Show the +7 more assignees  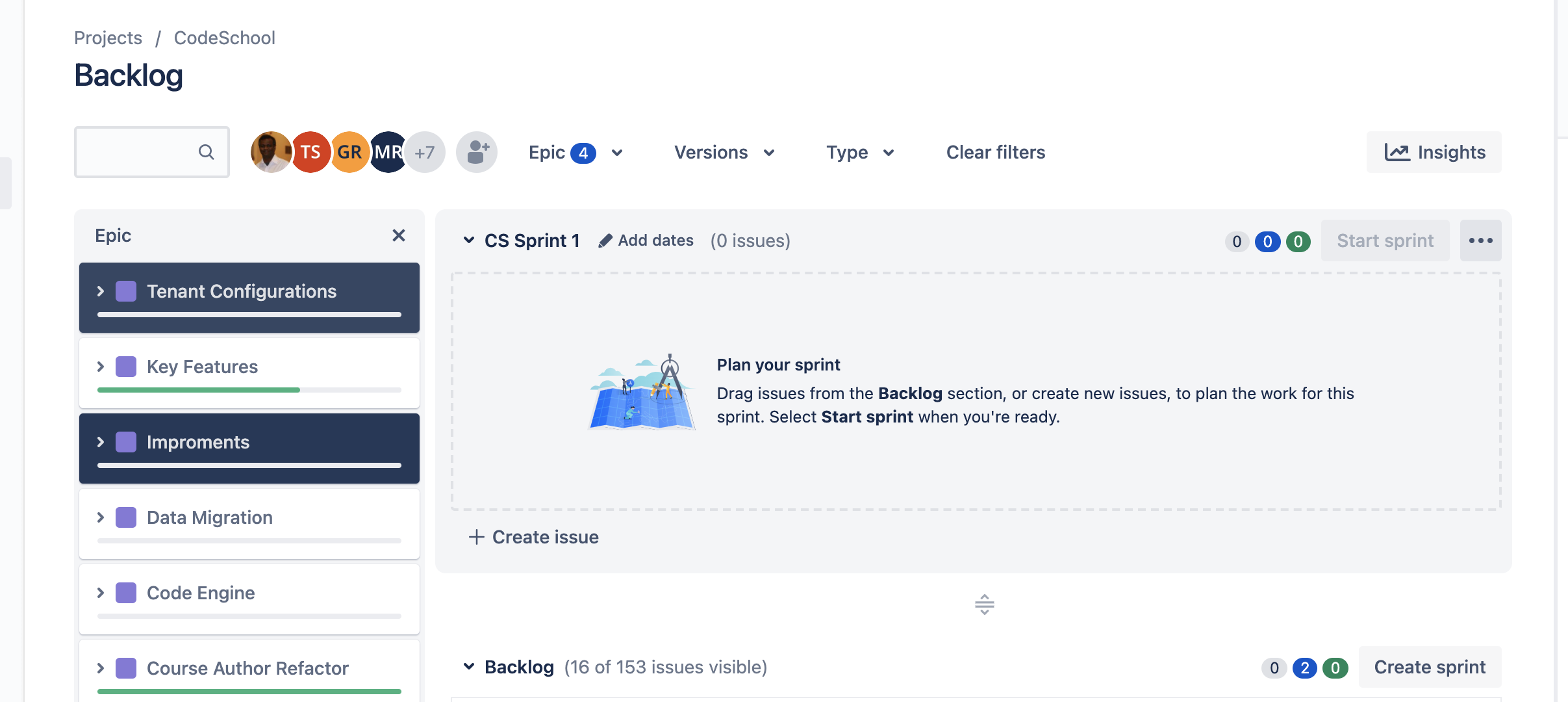coord(425,152)
